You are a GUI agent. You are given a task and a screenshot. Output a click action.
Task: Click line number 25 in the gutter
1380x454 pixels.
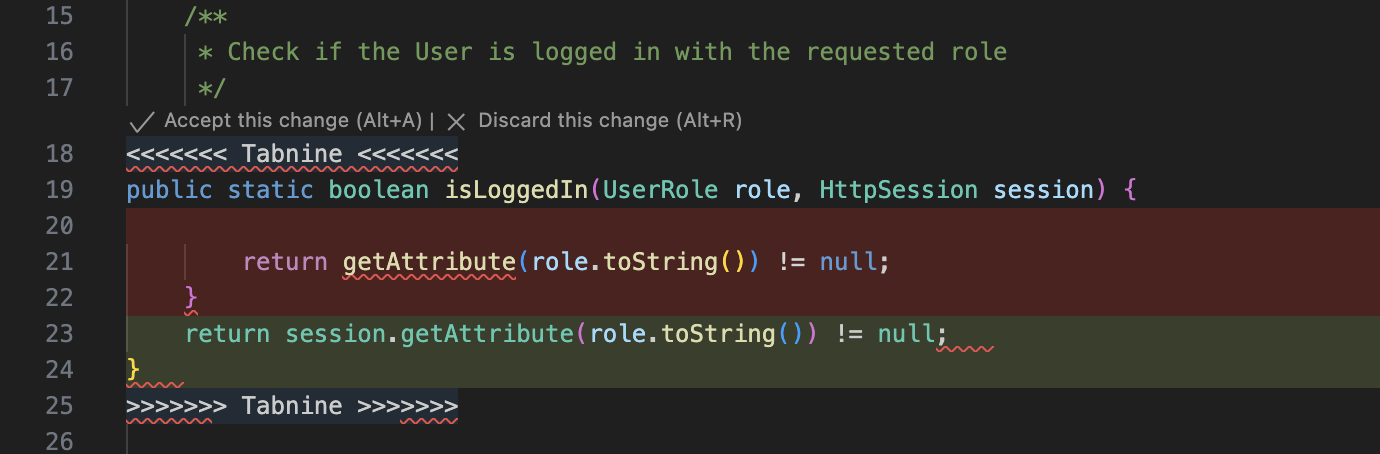tap(59, 406)
